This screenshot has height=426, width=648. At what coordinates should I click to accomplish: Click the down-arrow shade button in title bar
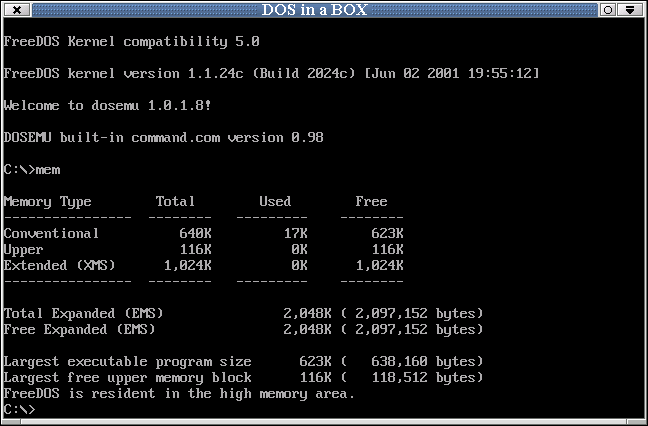pyautogui.click(x=630, y=10)
